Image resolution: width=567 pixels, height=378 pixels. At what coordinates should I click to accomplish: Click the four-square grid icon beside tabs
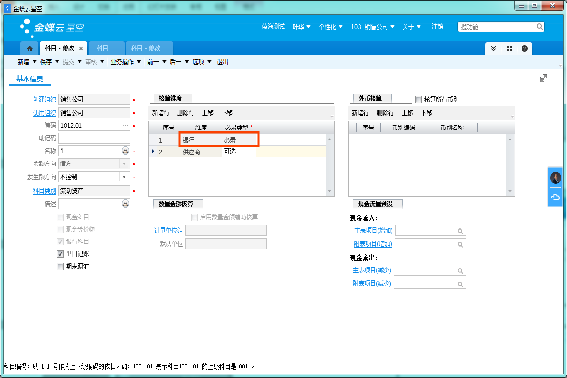pyautogui.click(x=509, y=48)
